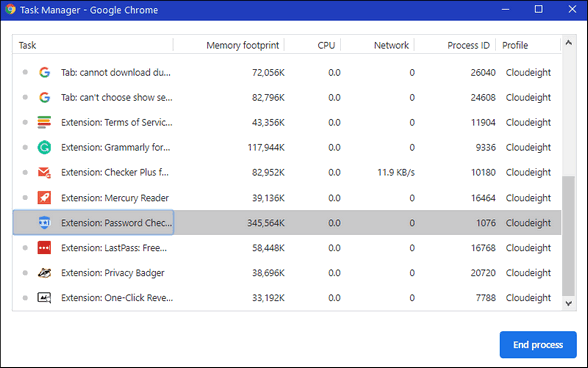Select 'Extension: Password Chec...' row
This screenshot has width=588, height=368.
tap(287, 222)
